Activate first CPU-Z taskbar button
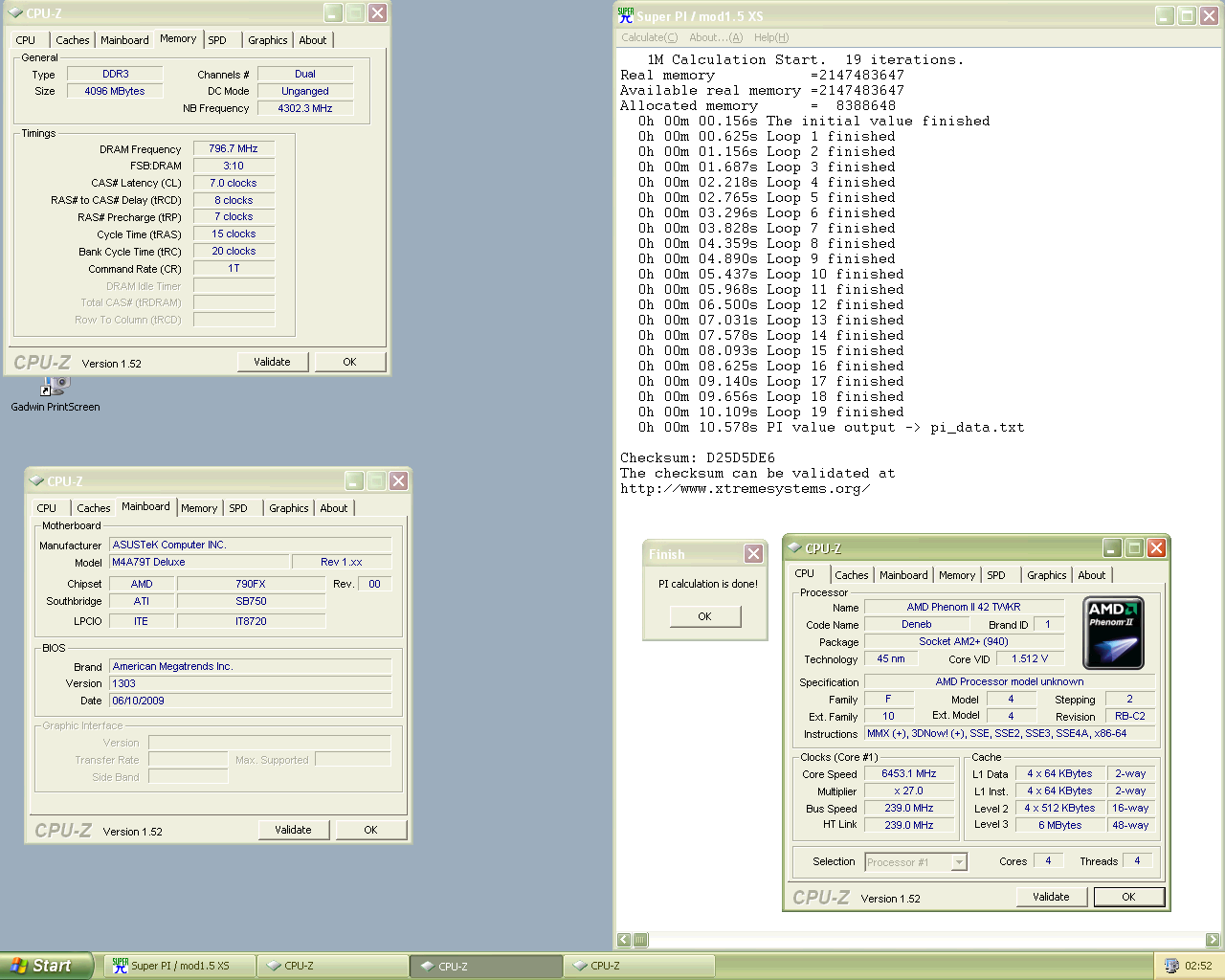The height and width of the screenshot is (980, 1225). click(333, 966)
